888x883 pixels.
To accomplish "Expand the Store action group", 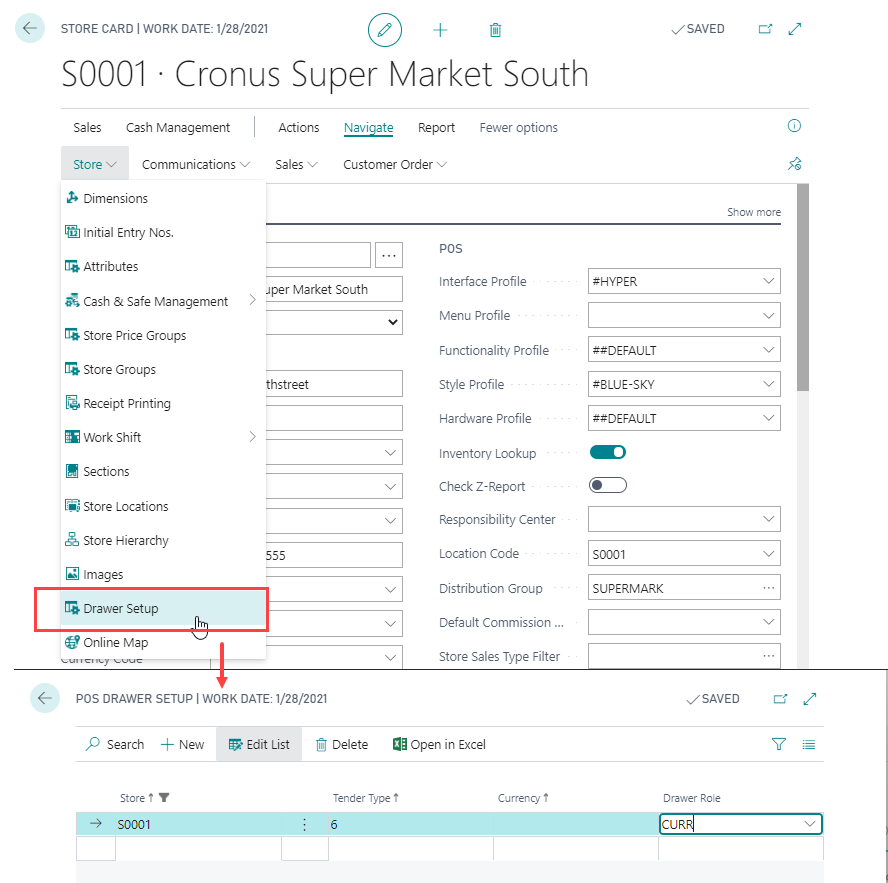I will coord(95,164).
